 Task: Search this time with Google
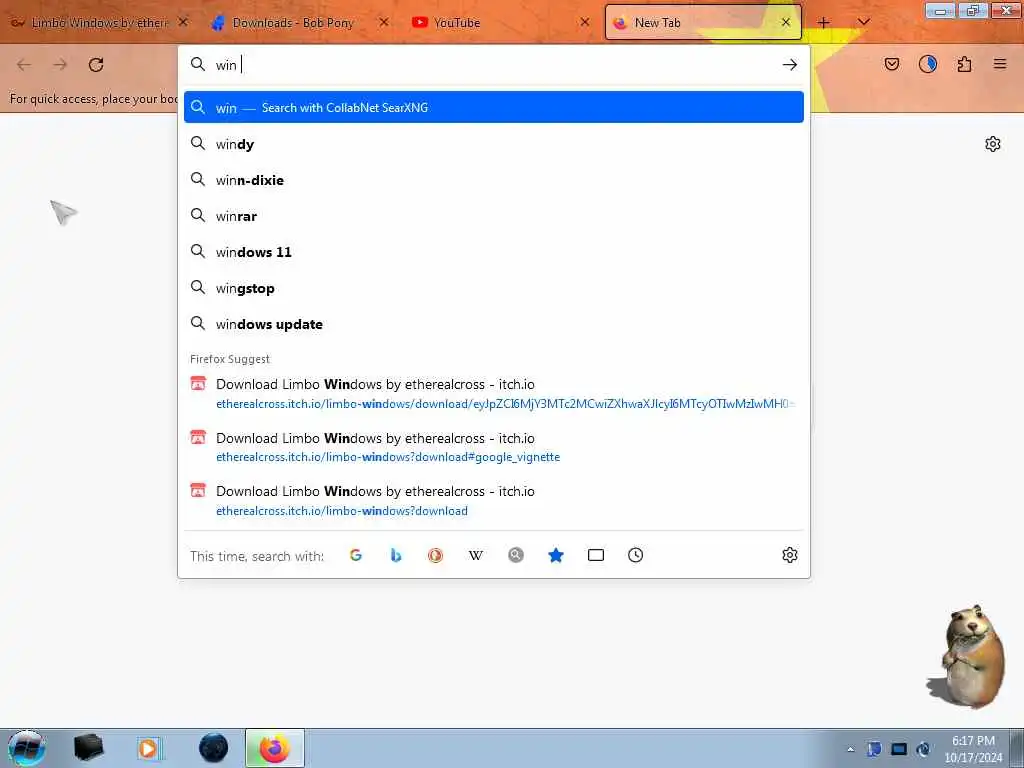[356, 555]
